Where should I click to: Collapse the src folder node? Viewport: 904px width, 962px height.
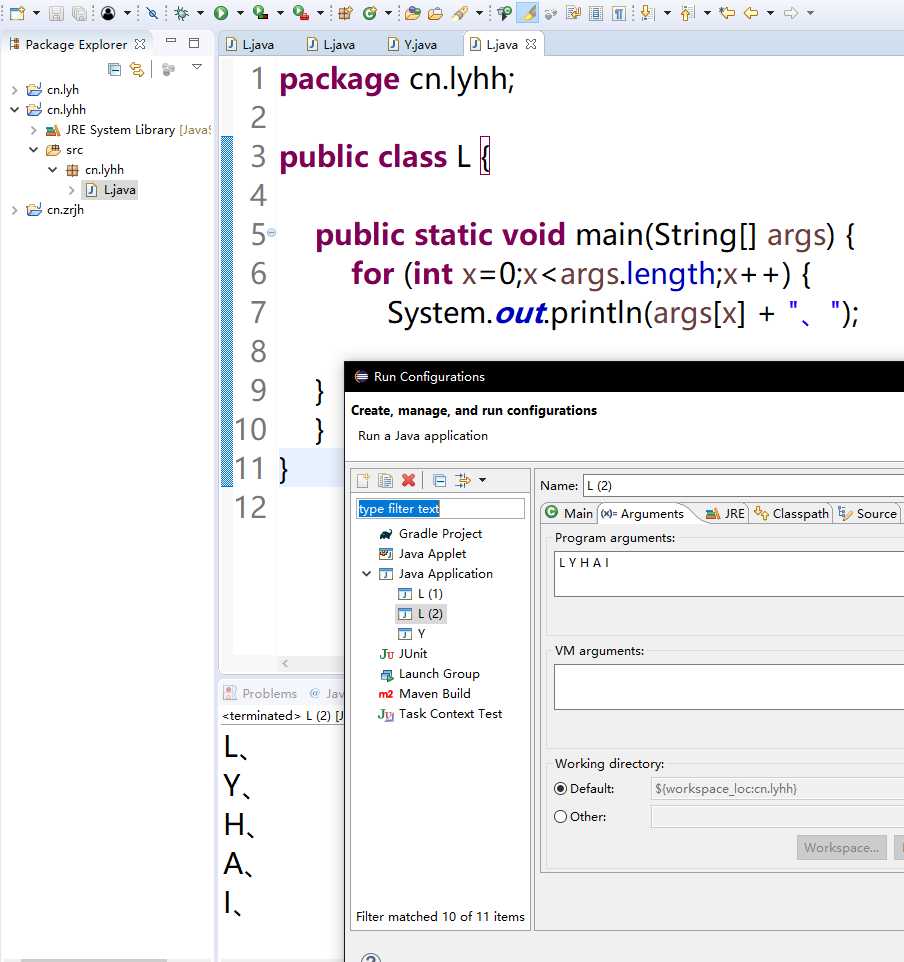click(34, 150)
